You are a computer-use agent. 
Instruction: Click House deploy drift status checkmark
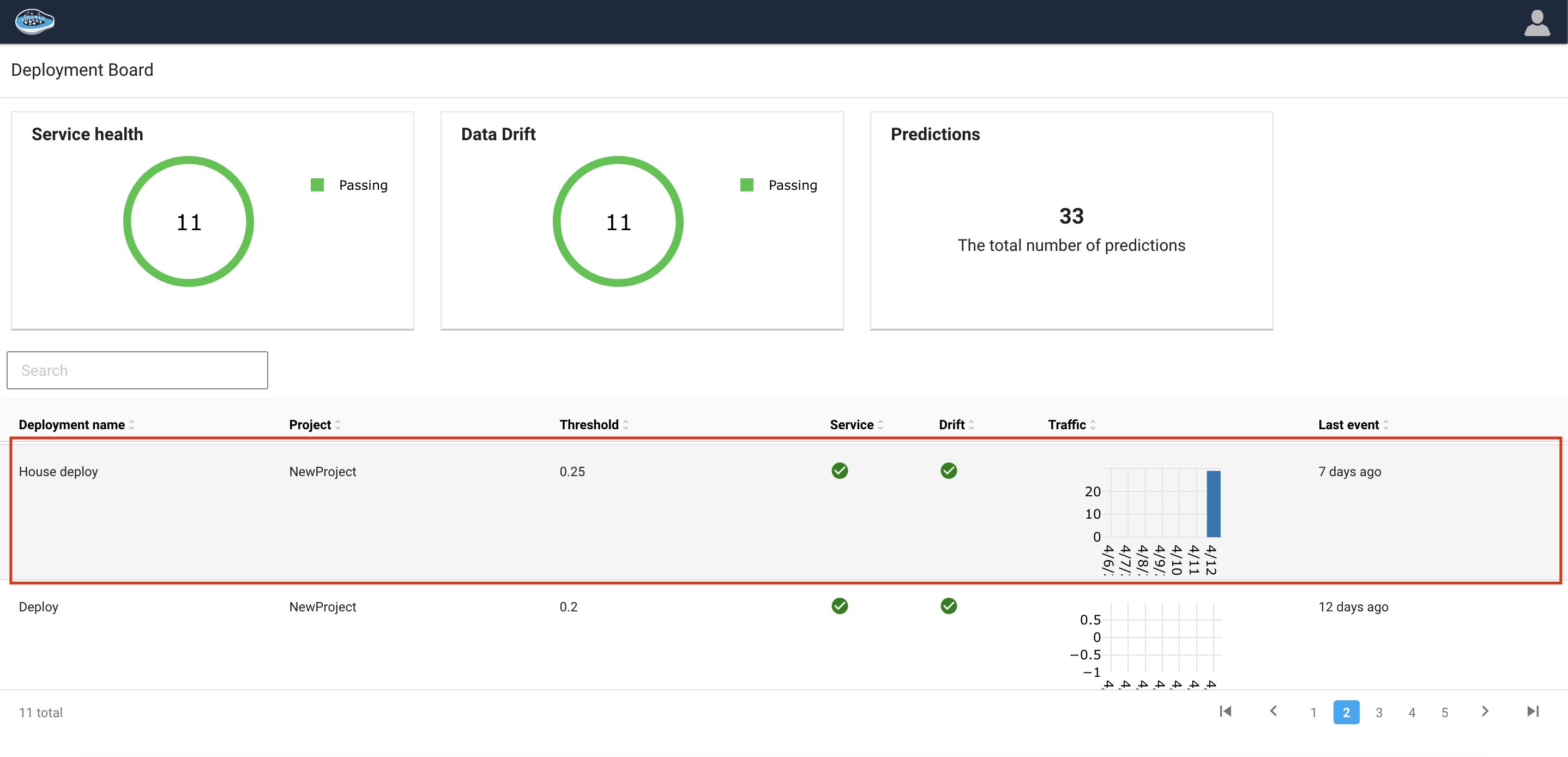948,471
